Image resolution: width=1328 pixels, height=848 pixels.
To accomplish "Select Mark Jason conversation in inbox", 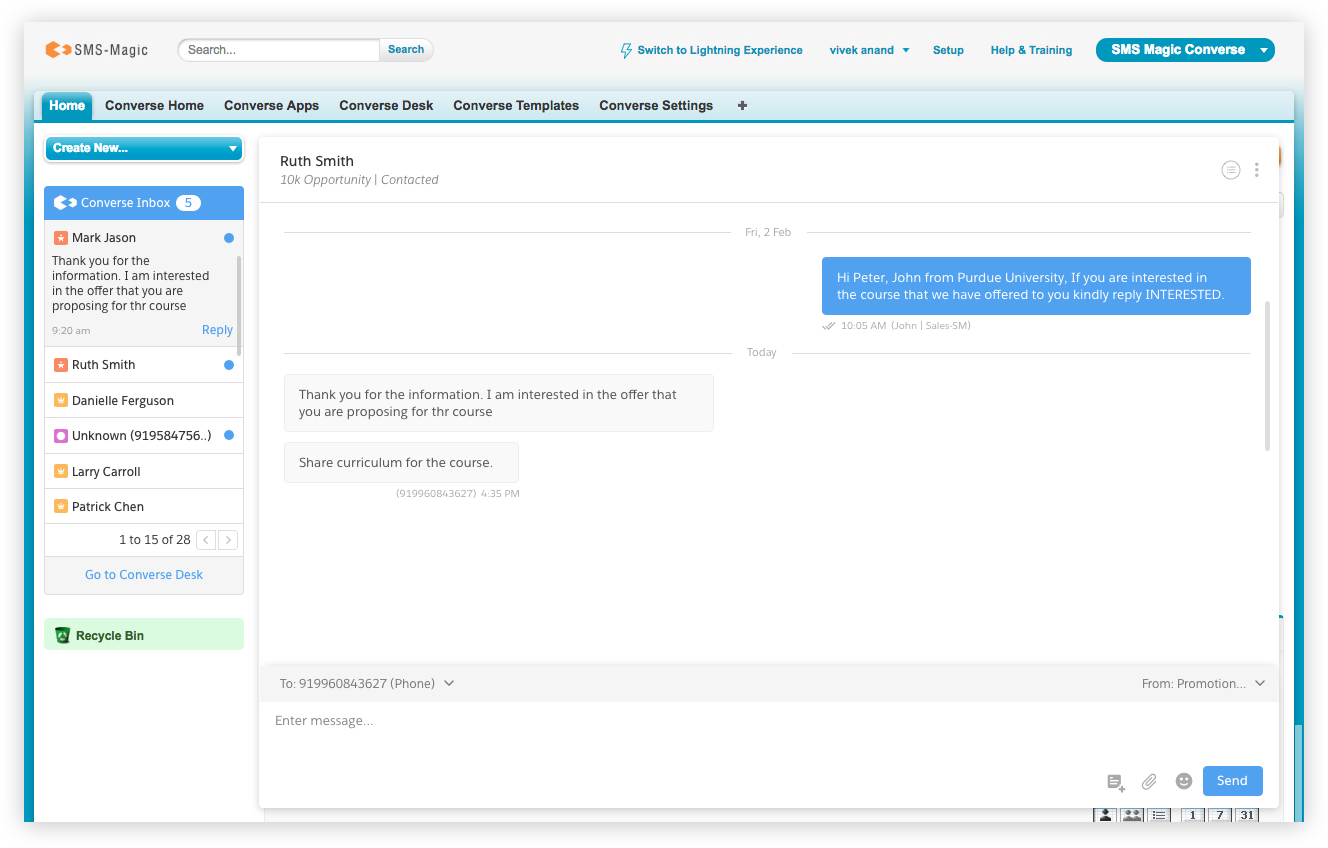I will click(144, 284).
